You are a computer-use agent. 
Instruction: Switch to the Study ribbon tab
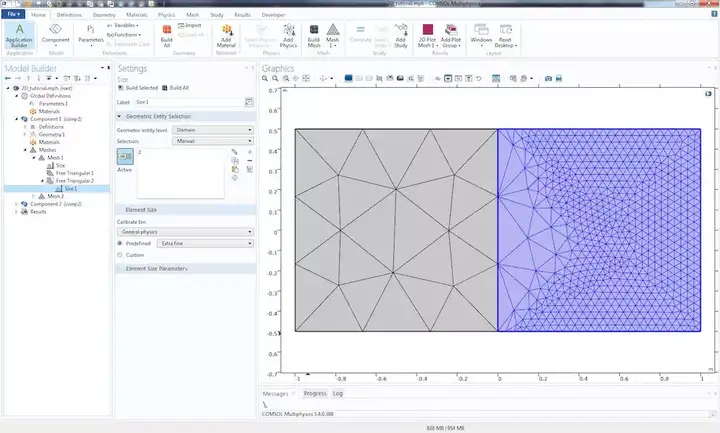pos(217,15)
